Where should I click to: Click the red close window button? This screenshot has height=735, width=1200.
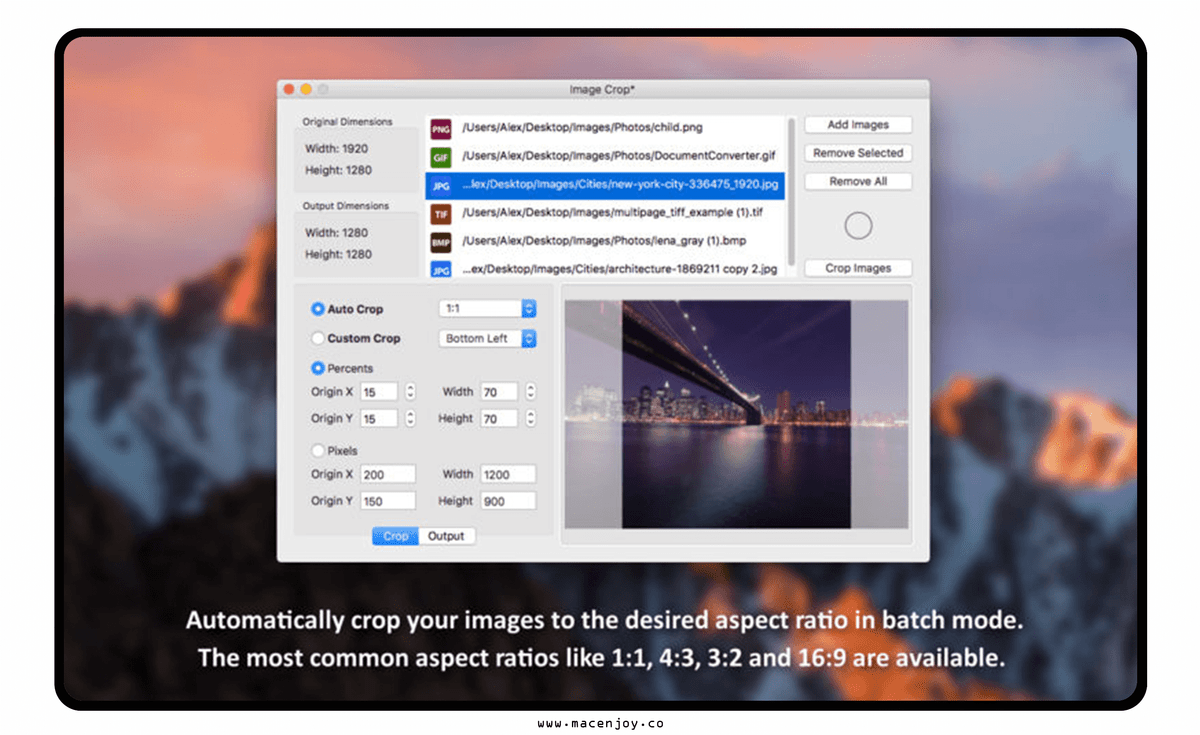point(290,89)
